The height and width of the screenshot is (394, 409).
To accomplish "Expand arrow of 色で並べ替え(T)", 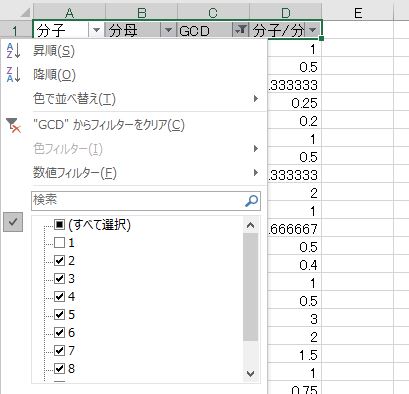I will click(256, 99).
